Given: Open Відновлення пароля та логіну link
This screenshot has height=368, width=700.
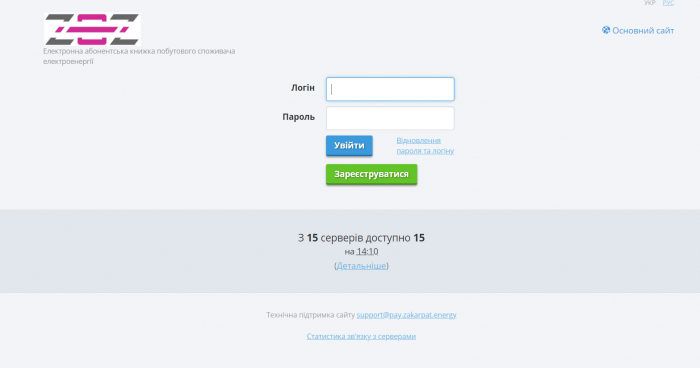Looking at the screenshot, I should [x=425, y=146].
